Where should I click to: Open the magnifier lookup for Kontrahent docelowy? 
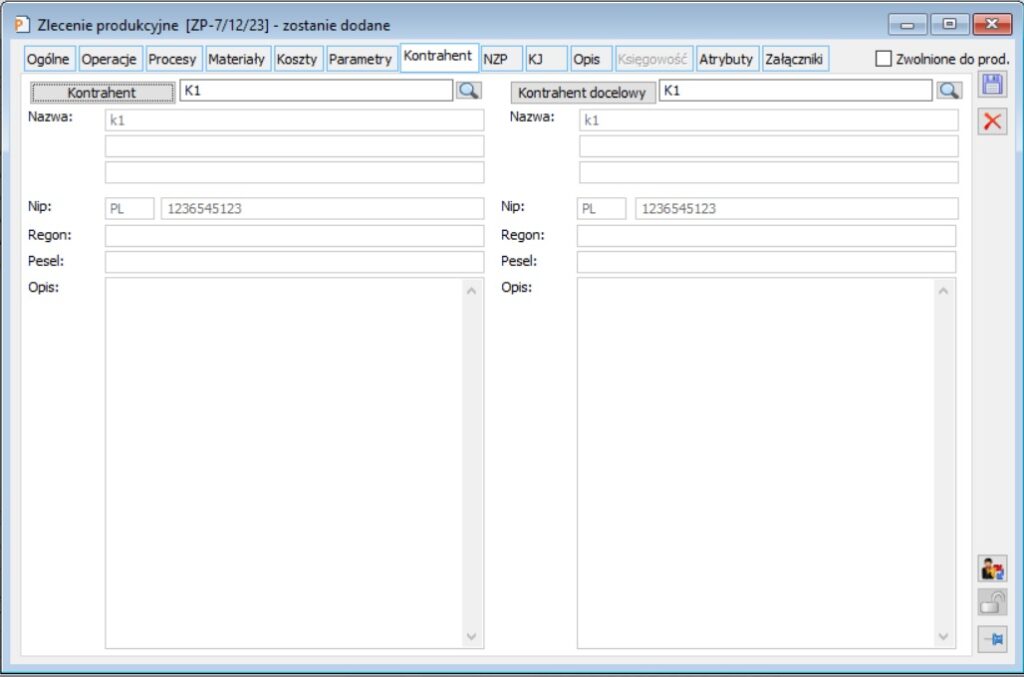coord(949,91)
